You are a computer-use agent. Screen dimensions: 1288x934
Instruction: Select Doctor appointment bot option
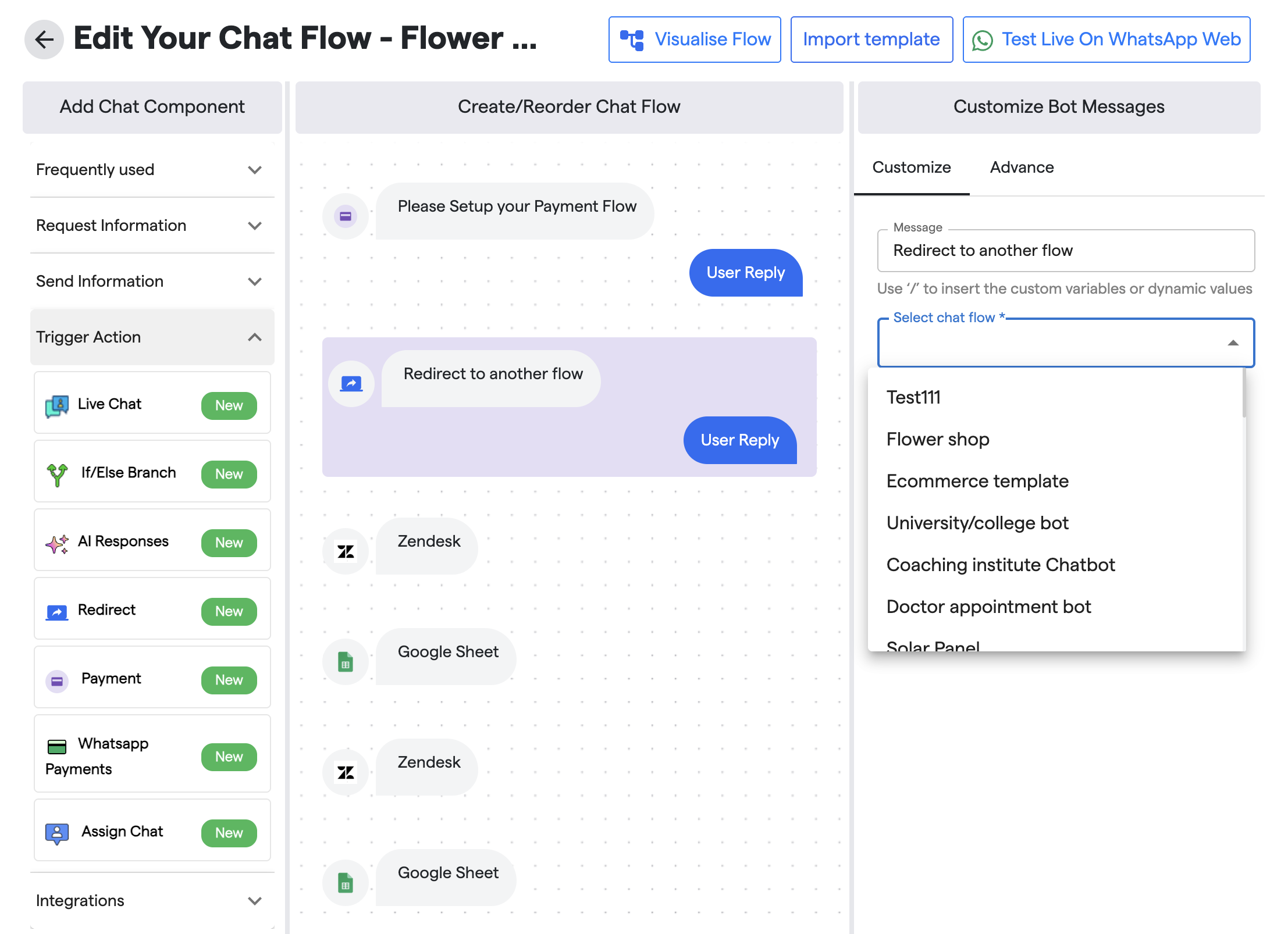coord(988,607)
